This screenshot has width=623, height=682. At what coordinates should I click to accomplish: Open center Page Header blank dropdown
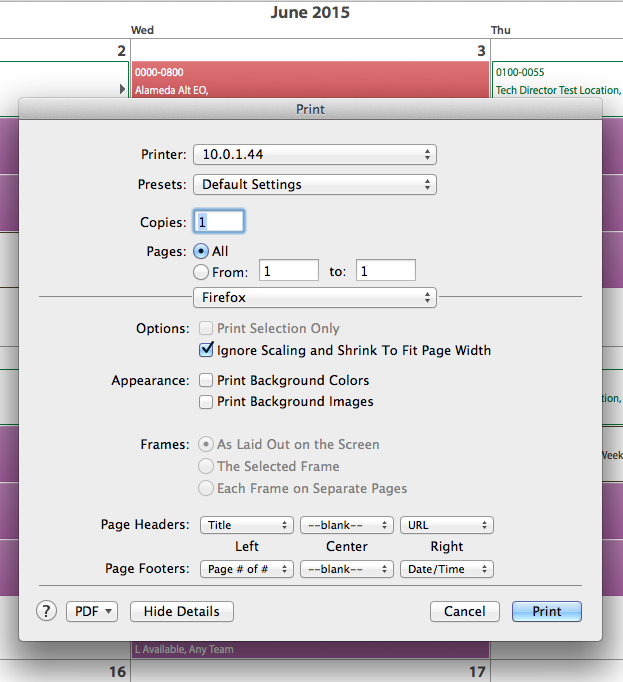pos(347,525)
